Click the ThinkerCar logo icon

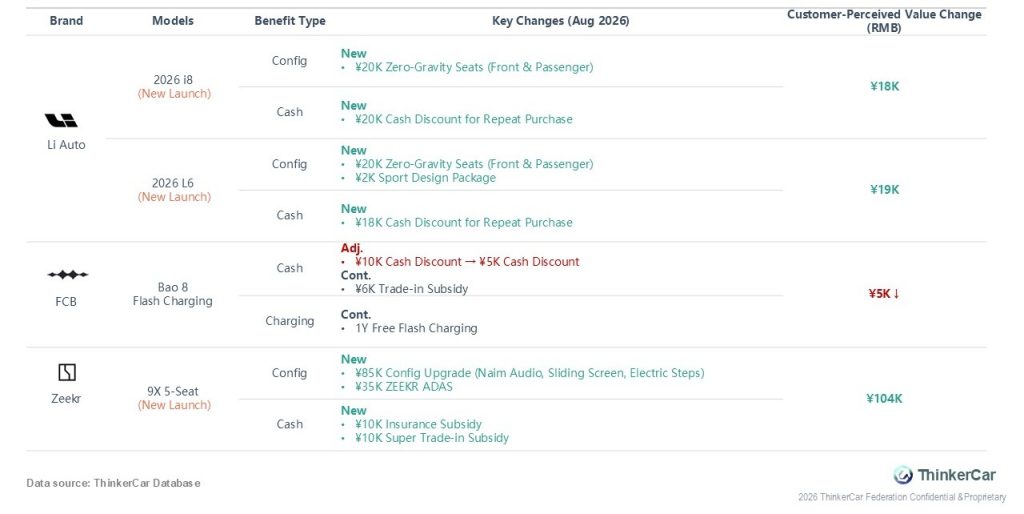(x=903, y=475)
